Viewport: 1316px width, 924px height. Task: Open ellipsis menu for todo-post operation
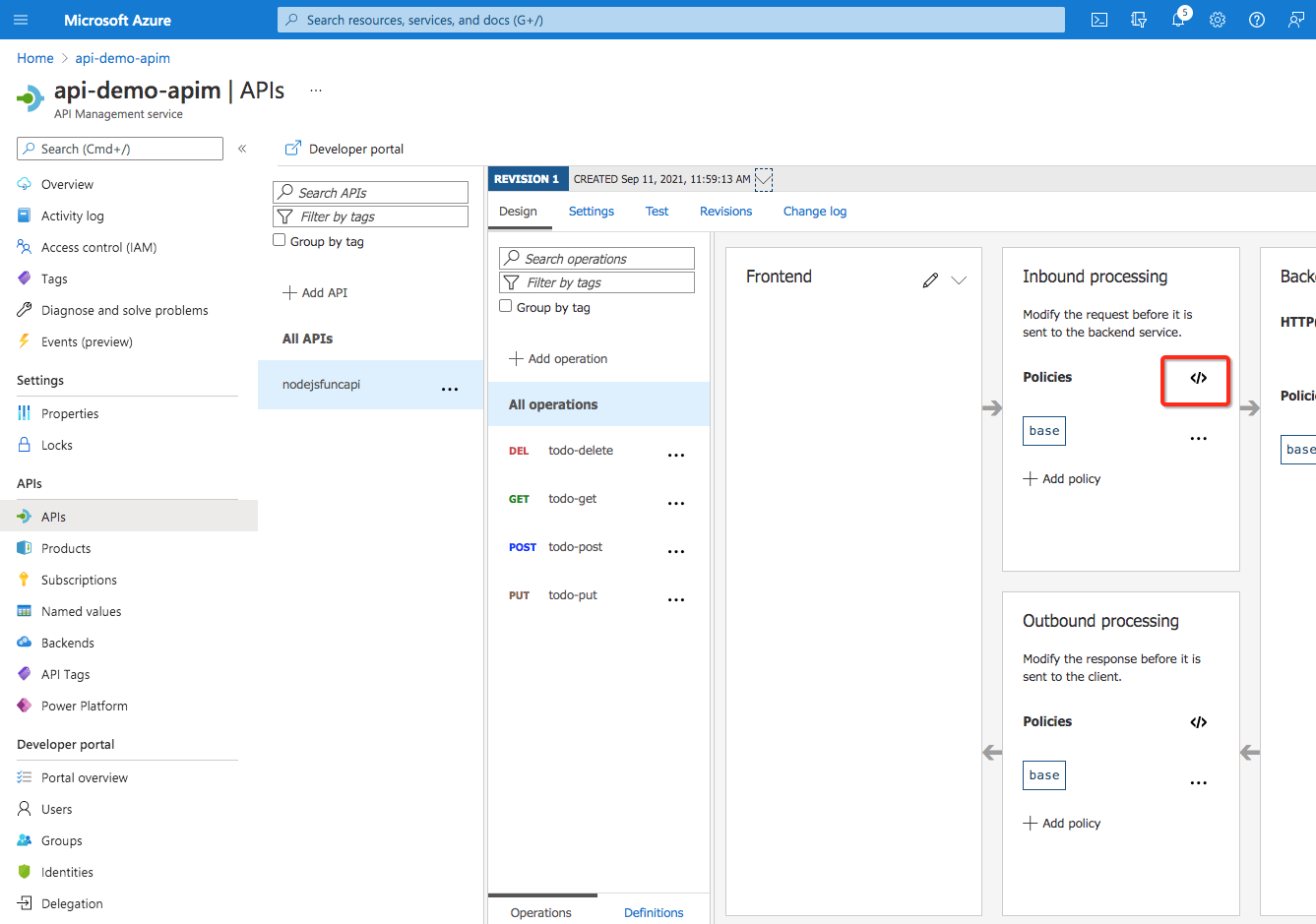(x=676, y=552)
